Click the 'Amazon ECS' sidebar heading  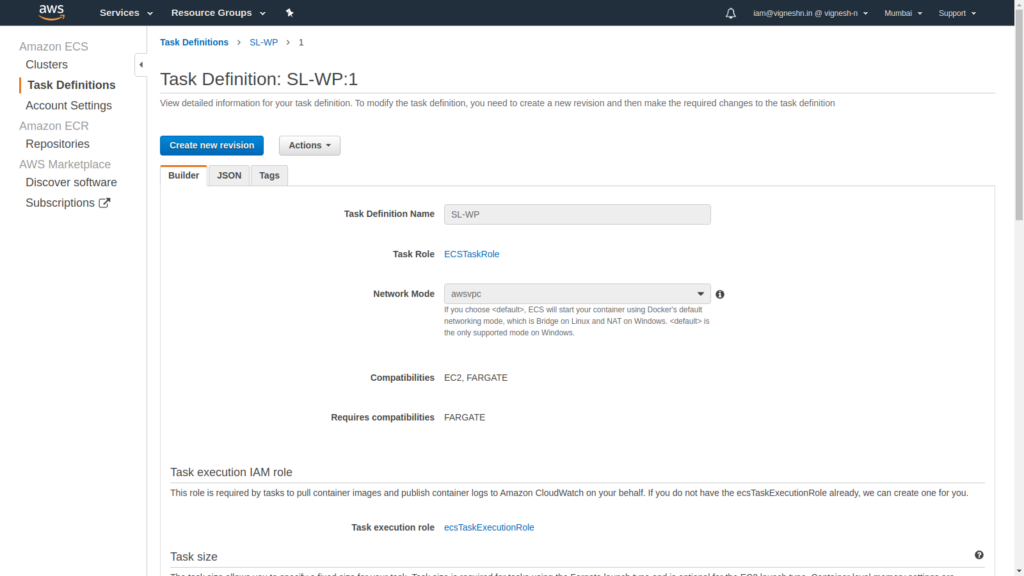(x=54, y=46)
